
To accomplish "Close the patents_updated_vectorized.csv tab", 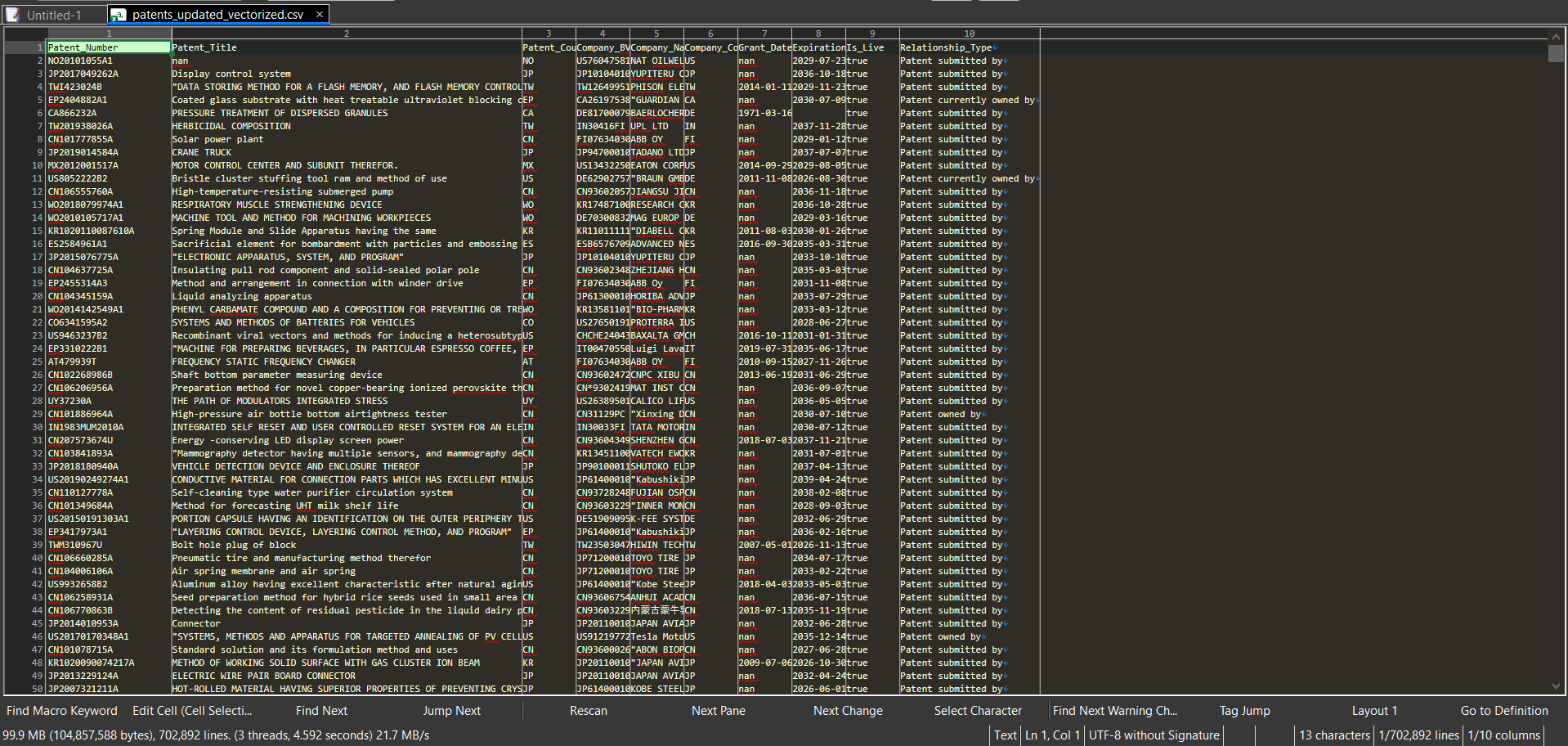I will pyautogui.click(x=320, y=14).
